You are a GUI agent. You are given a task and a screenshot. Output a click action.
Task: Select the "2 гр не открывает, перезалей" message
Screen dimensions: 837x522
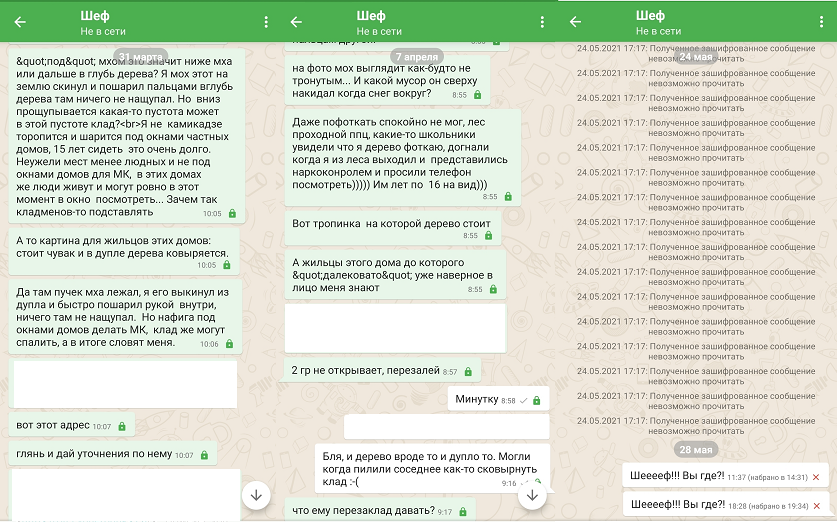point(374,370)
